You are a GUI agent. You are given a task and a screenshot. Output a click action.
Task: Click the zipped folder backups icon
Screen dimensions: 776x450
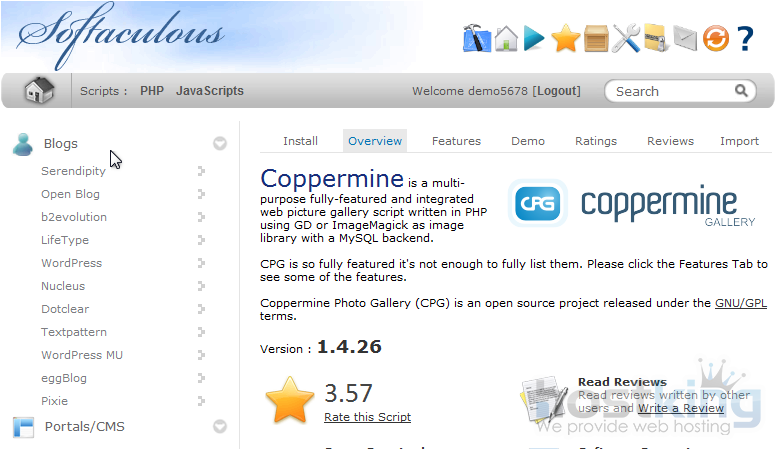[655, 39]
